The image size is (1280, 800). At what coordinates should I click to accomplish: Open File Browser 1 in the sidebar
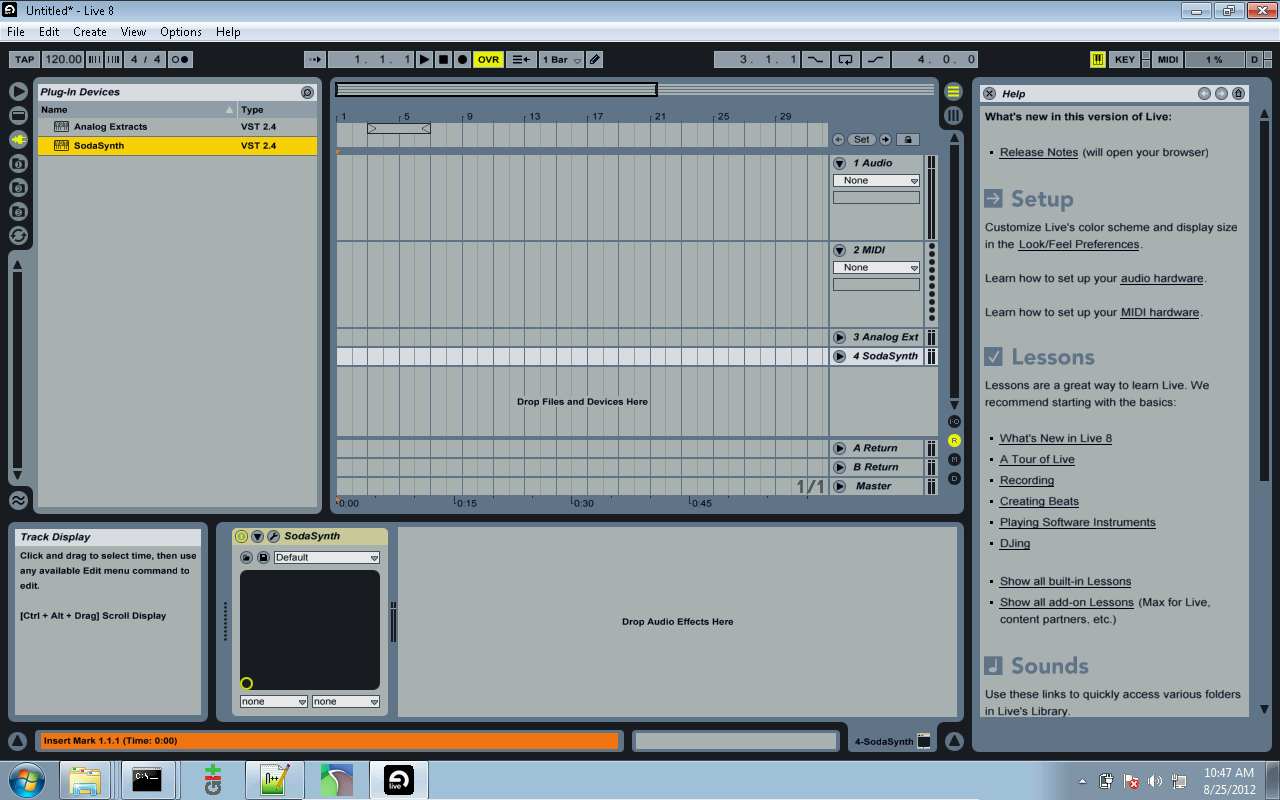[x=18, y=163]
